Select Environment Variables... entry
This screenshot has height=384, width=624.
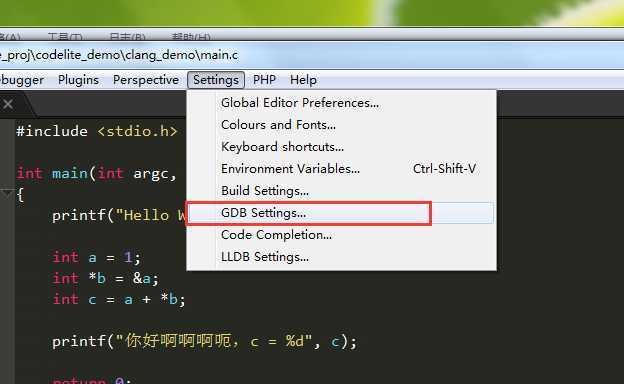[341, 169]
